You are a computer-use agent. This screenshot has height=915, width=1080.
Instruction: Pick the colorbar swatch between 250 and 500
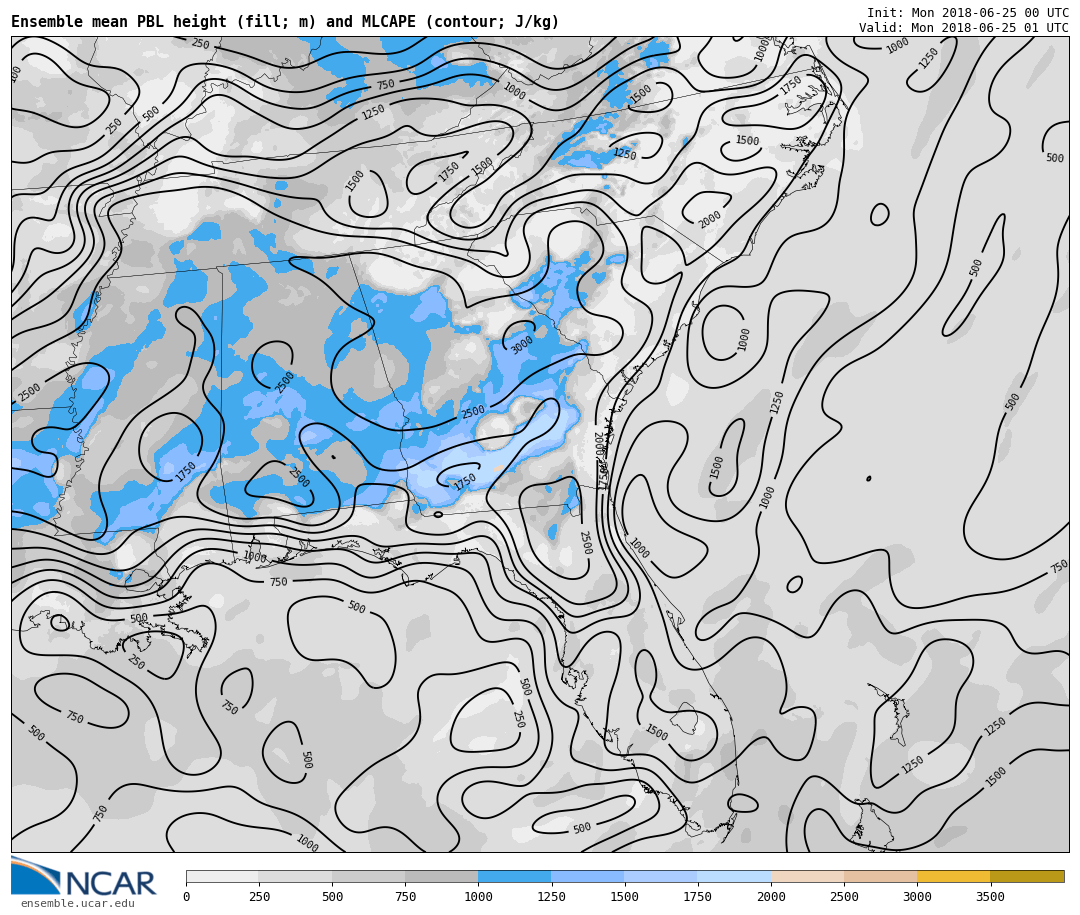coord(295,876)
